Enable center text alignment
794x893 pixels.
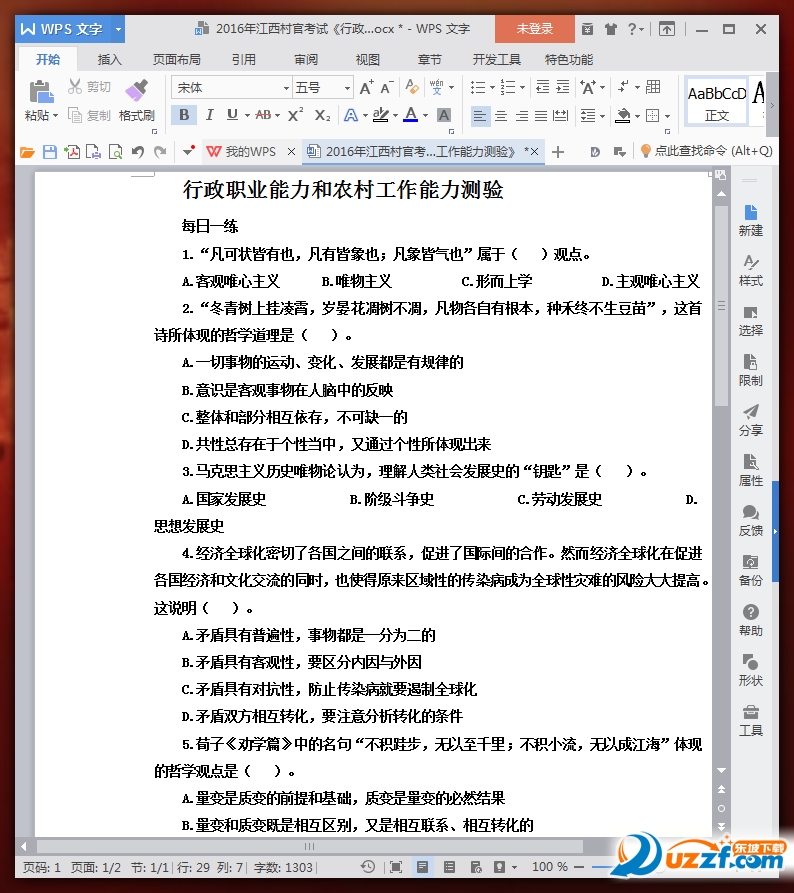click(x=501, y=116)
